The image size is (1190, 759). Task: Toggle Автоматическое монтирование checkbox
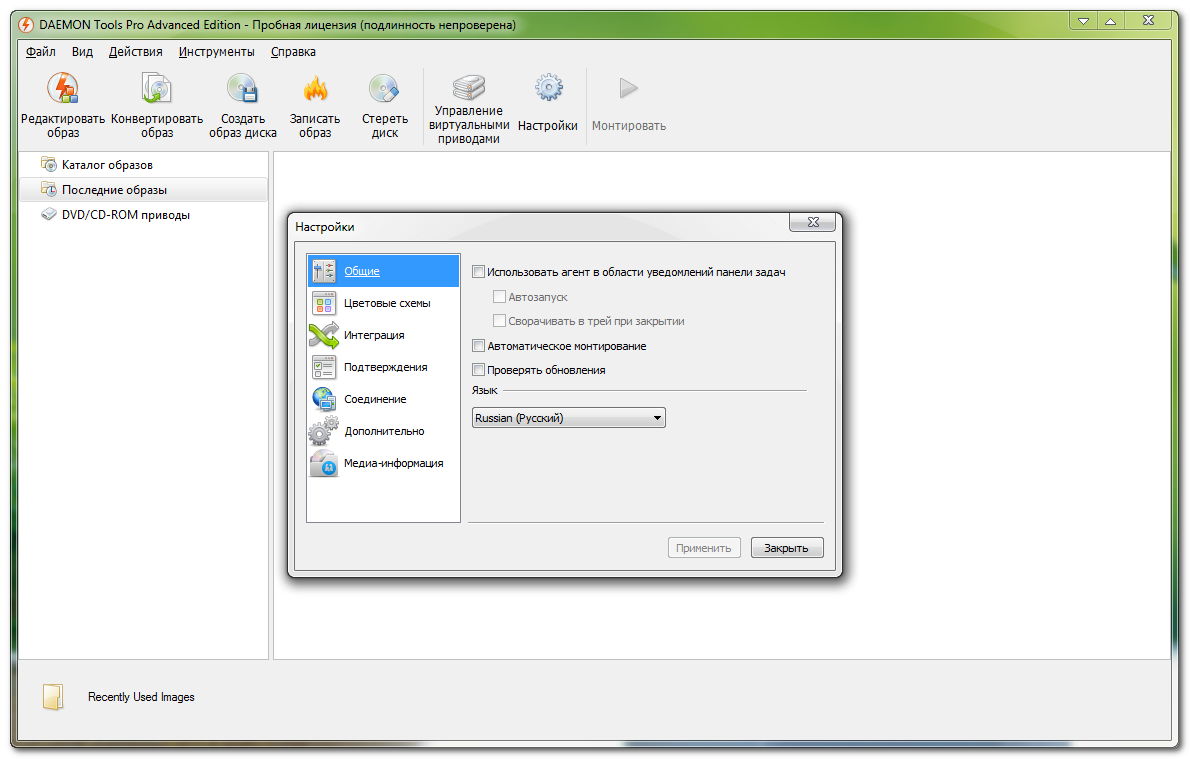478,346
